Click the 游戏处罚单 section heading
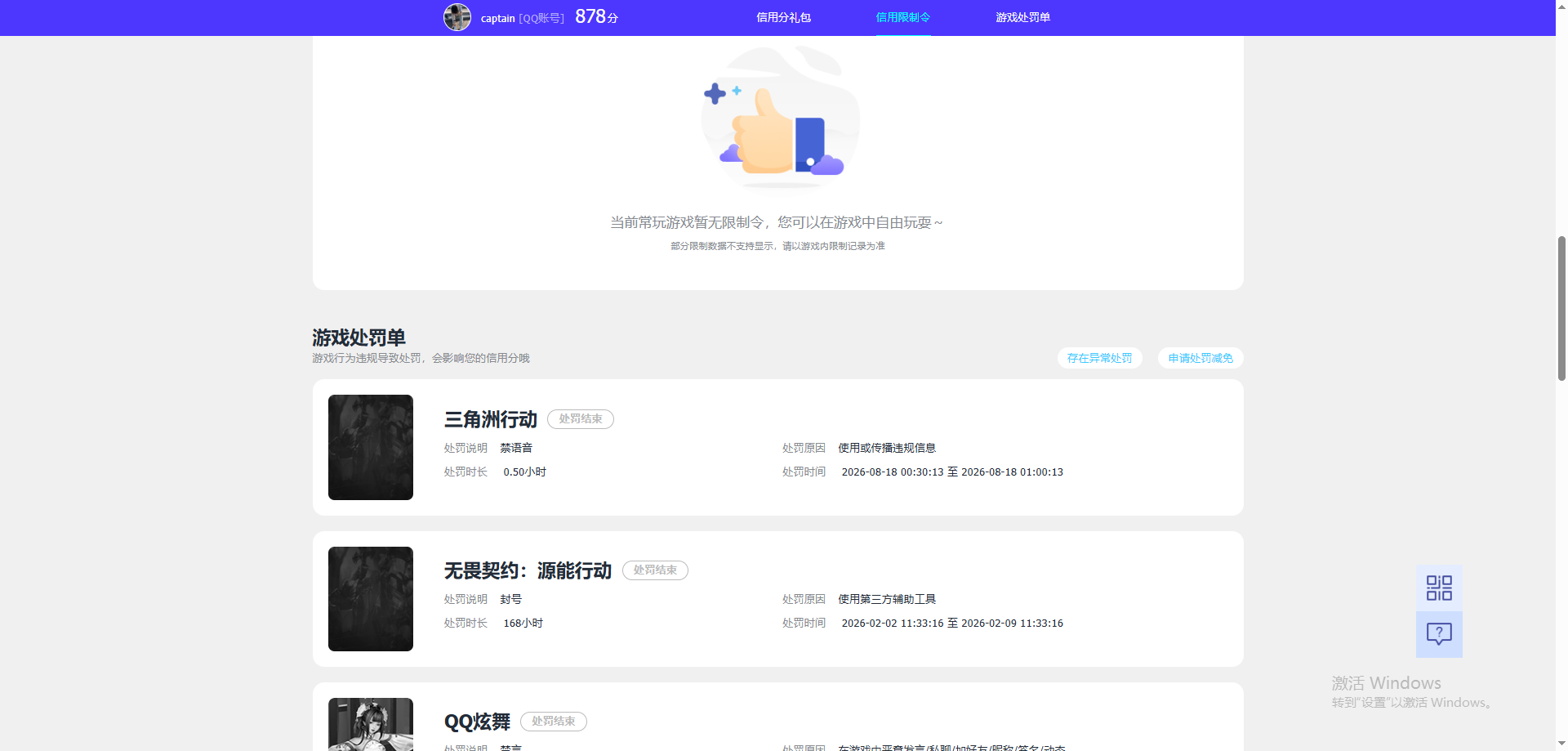Screen dimensions: 1568x751 point(359,338)
